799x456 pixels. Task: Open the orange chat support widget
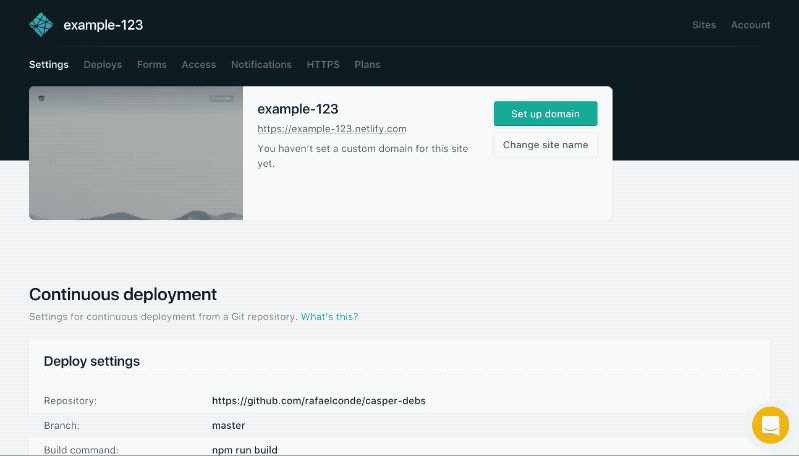tap(770, 425)
